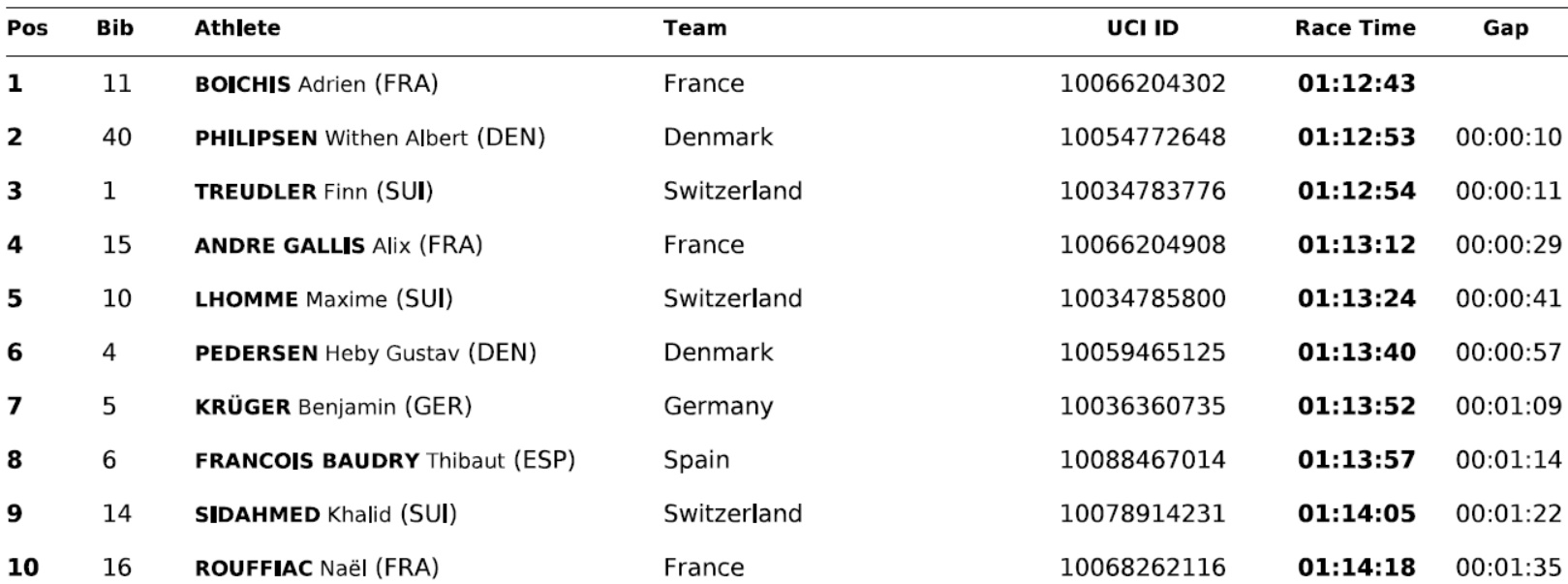Click the UCI ID column header

[1143, 28]
